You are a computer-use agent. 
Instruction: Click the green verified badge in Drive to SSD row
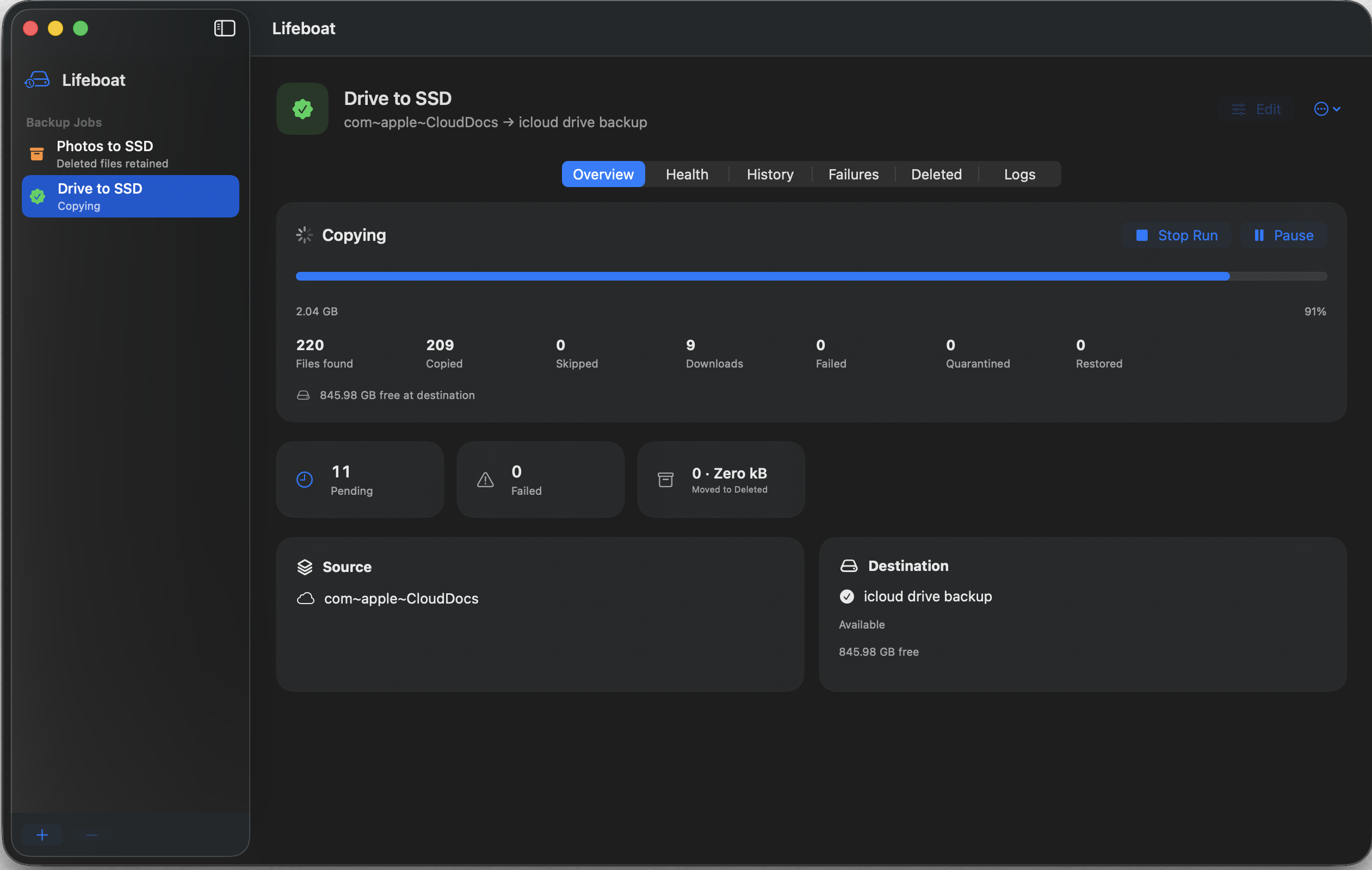38,196
